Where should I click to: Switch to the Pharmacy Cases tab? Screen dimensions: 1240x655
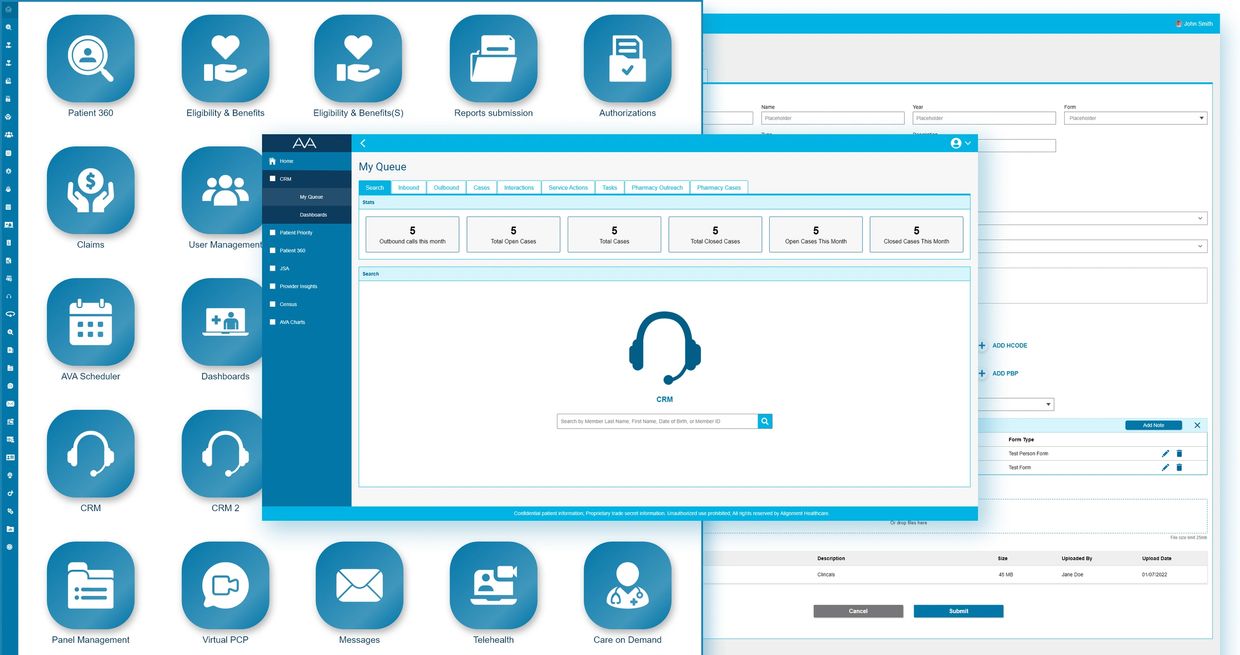click(719, 188)
